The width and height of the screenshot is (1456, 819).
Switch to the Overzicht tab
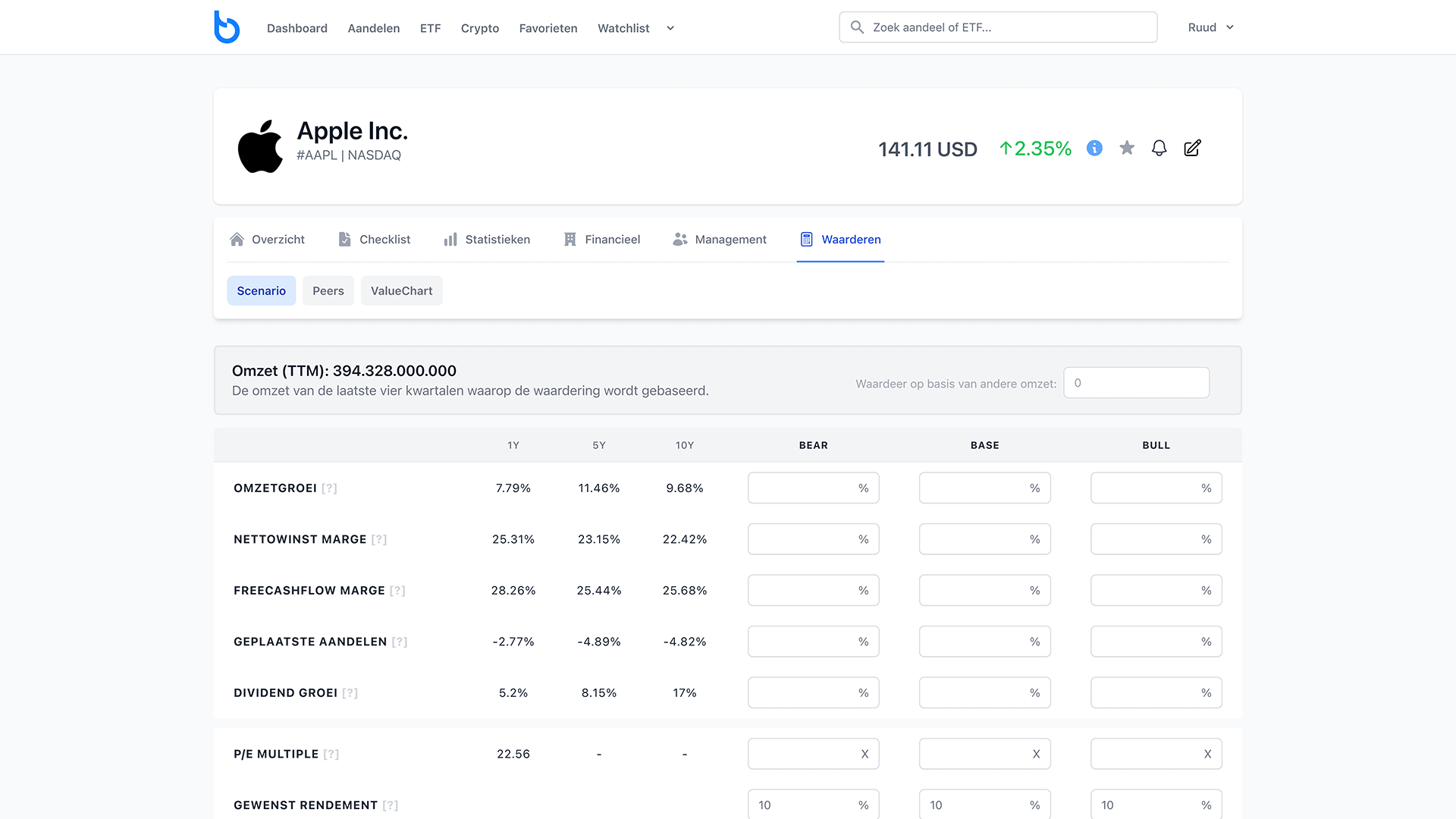coord(267,240)
